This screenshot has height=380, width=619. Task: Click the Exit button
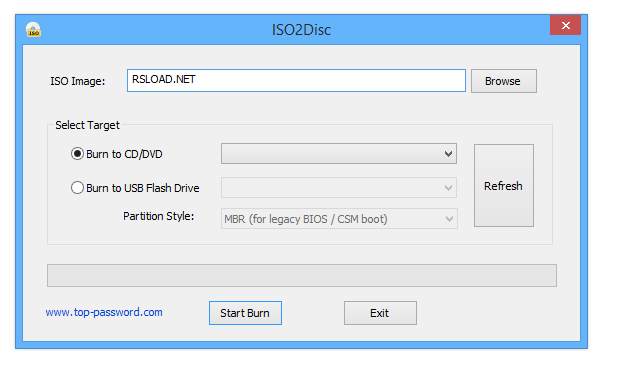380,313
